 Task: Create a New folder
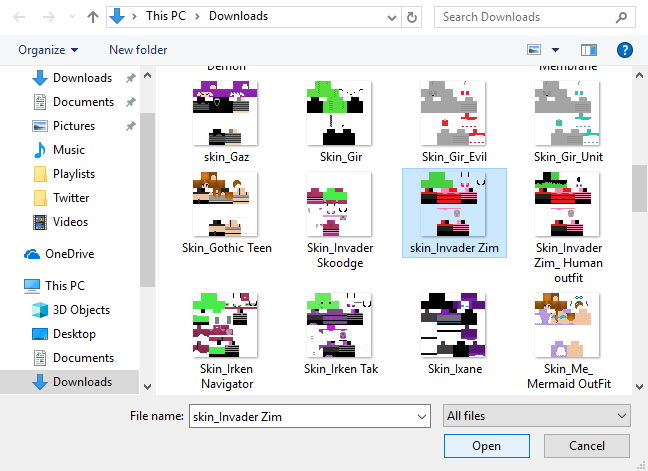click(x=138, y=50)
